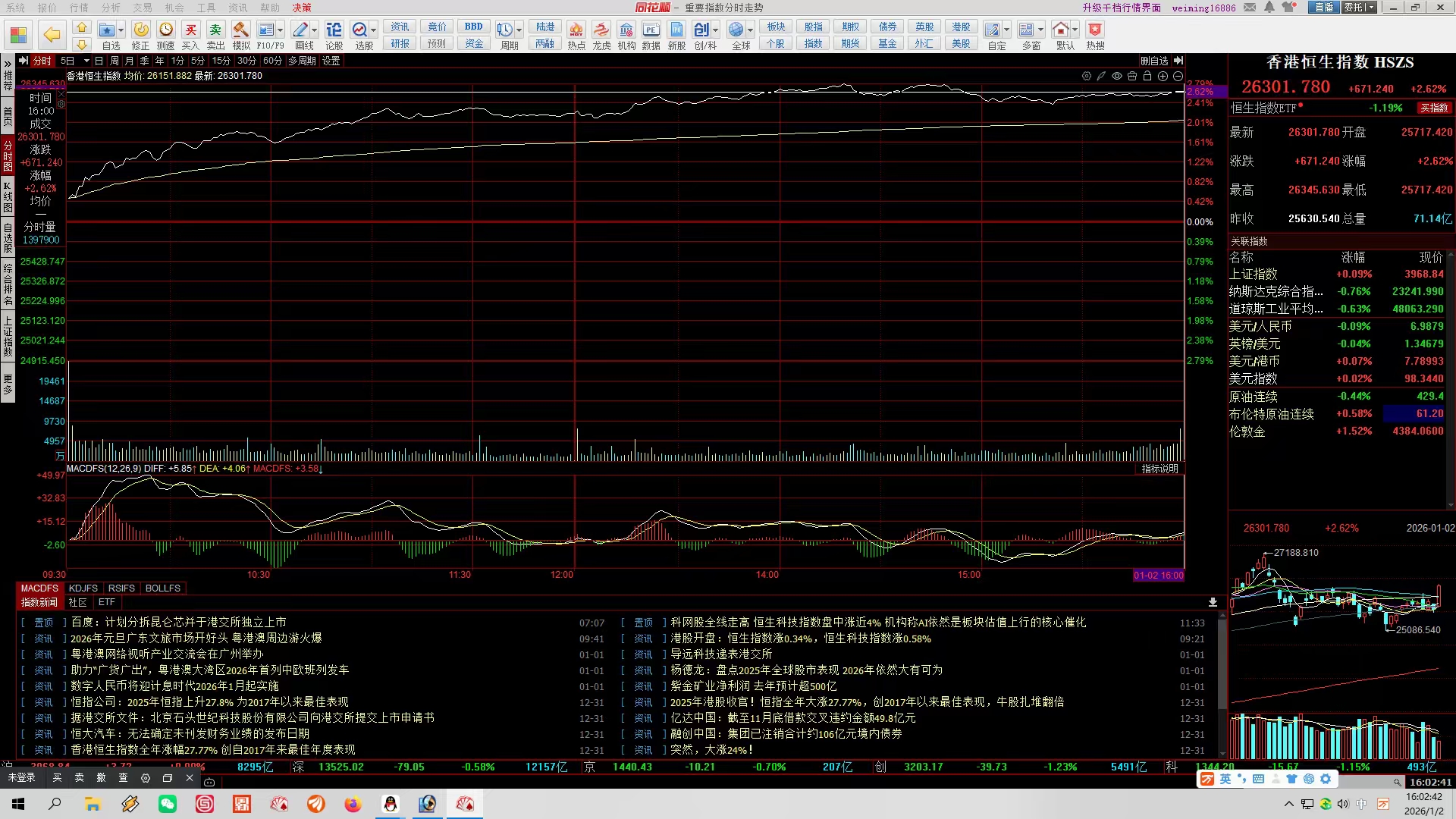Viewport: 1456px width, 819px height.
Task: Click the green 卖出 sell icon
Action: pos(215,30)
